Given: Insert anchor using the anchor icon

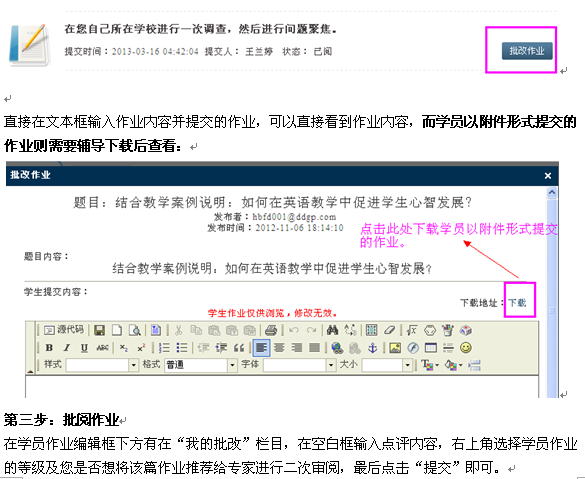Looking at the screenshot, I should click(372, 348).
